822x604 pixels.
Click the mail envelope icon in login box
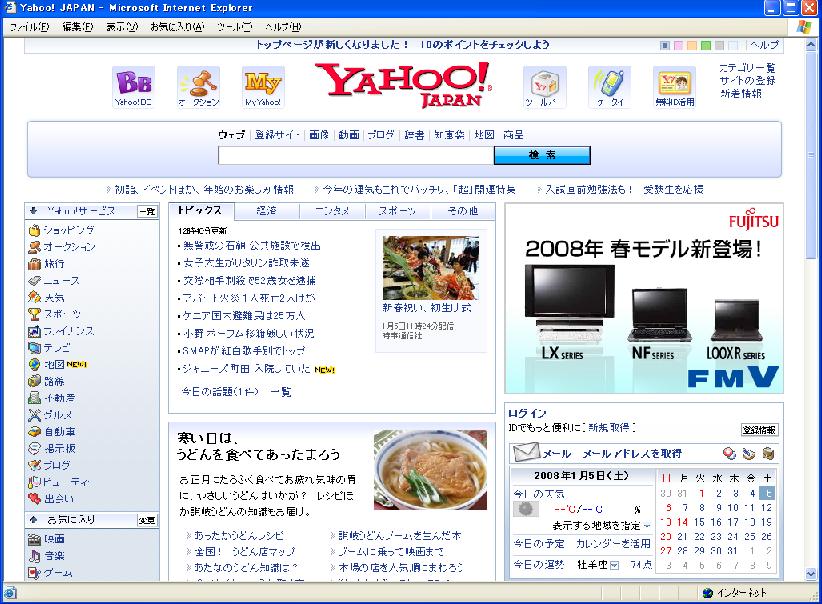click(526, 452)
